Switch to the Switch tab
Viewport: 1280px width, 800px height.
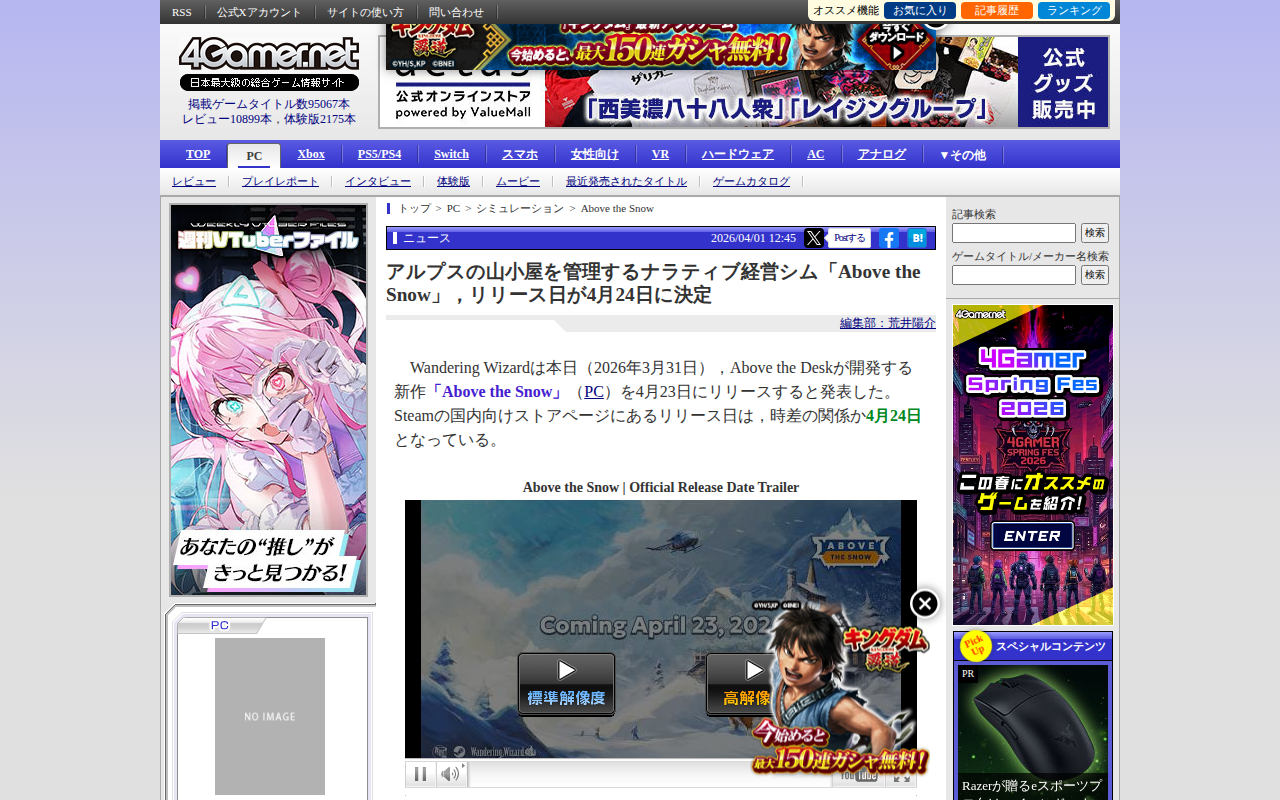[x=451, y=154]
